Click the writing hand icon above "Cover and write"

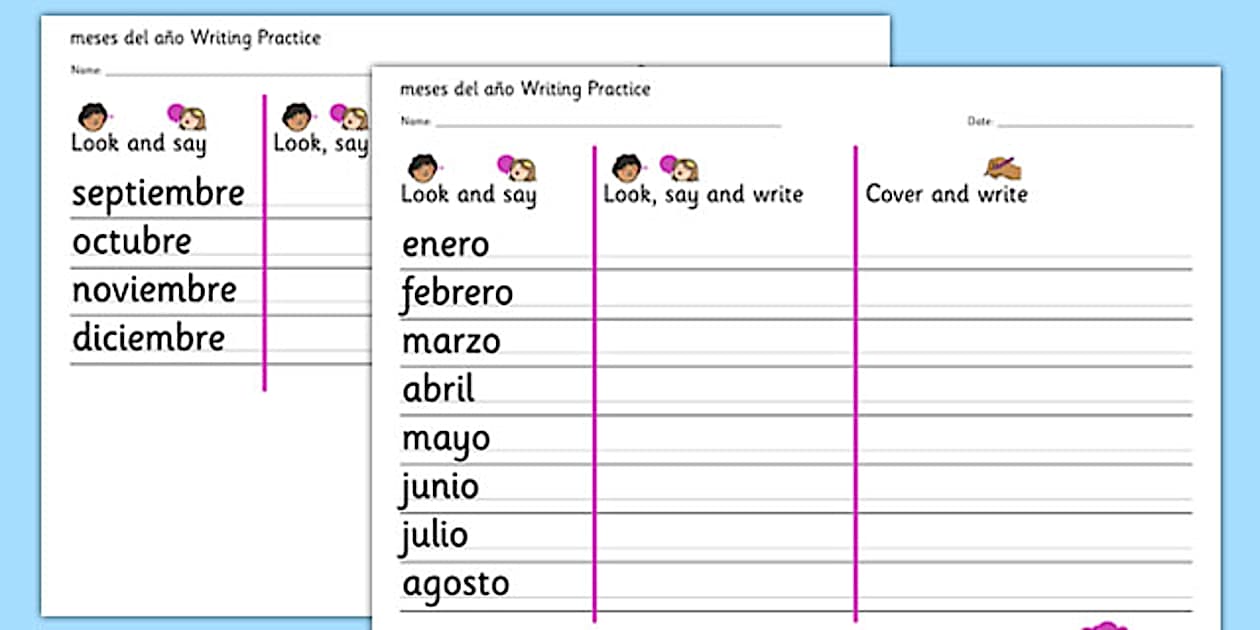1002,166
